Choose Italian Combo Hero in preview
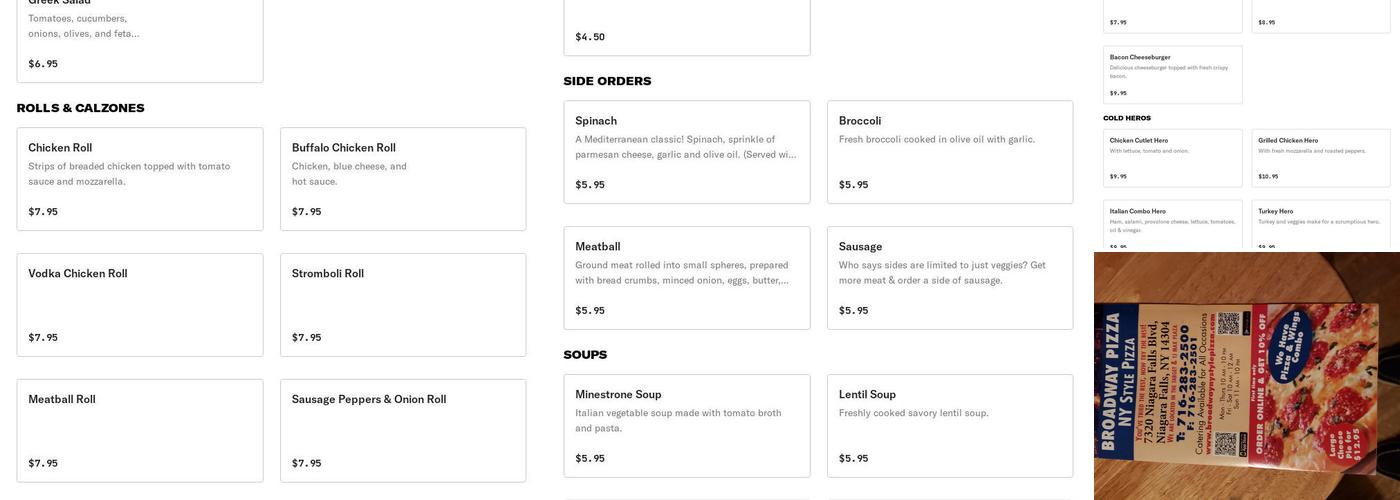This screenshot has height=500, width=1400. coord(1173,226)
